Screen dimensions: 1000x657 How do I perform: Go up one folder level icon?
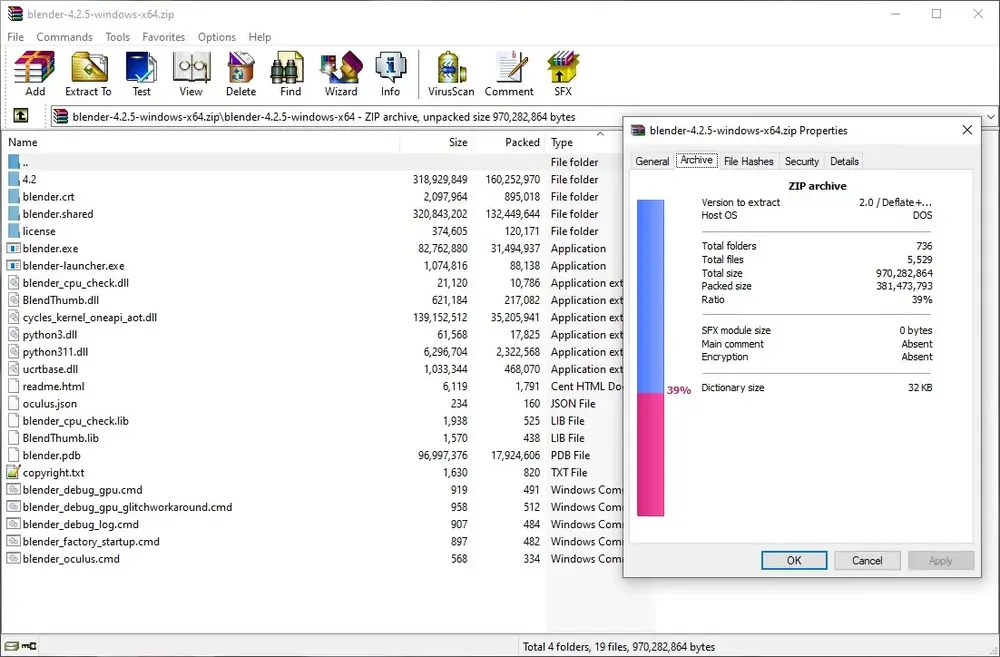tap(21, 115)
